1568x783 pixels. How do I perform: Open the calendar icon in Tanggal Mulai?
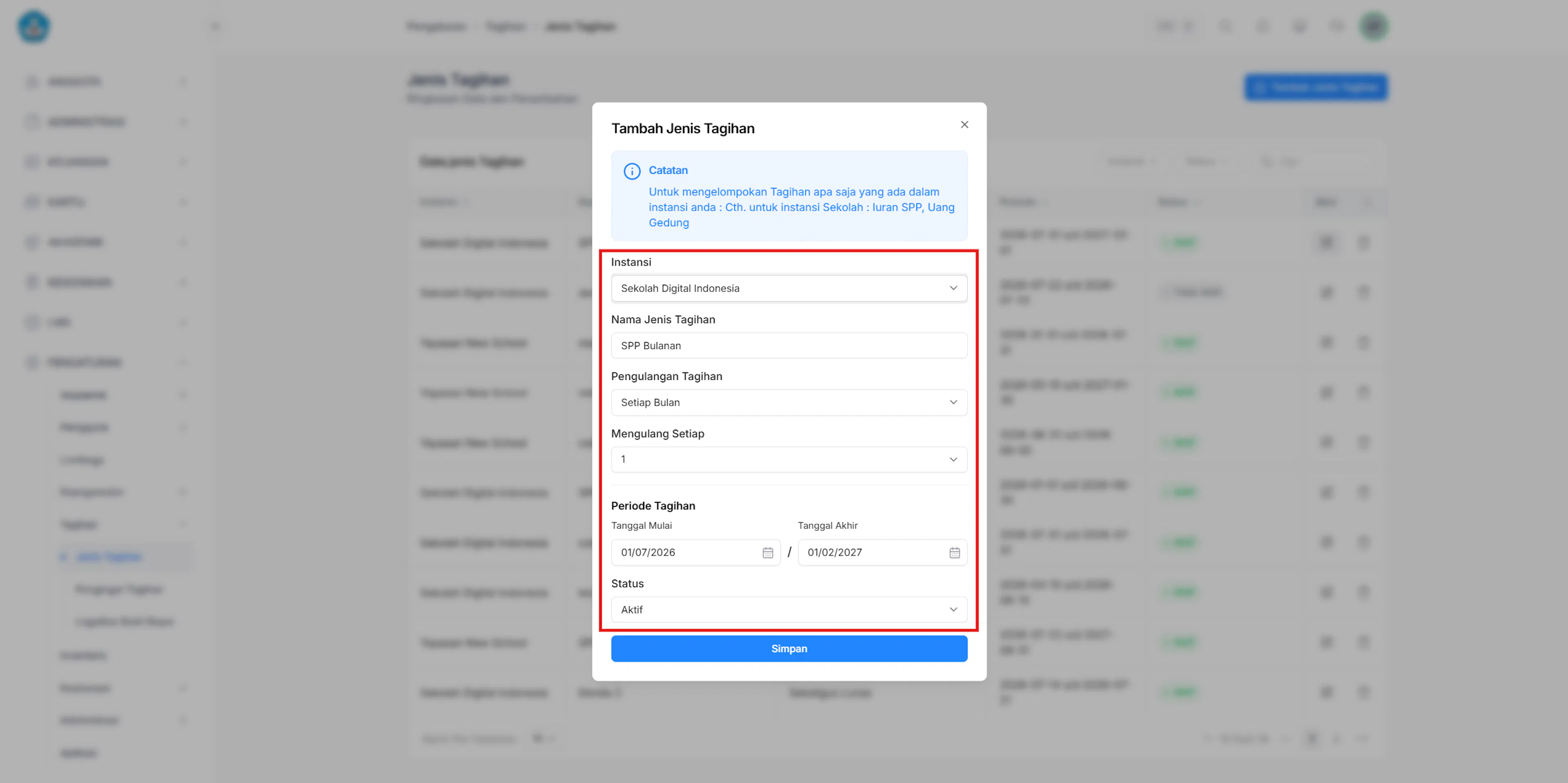click(x=768, y=552)
